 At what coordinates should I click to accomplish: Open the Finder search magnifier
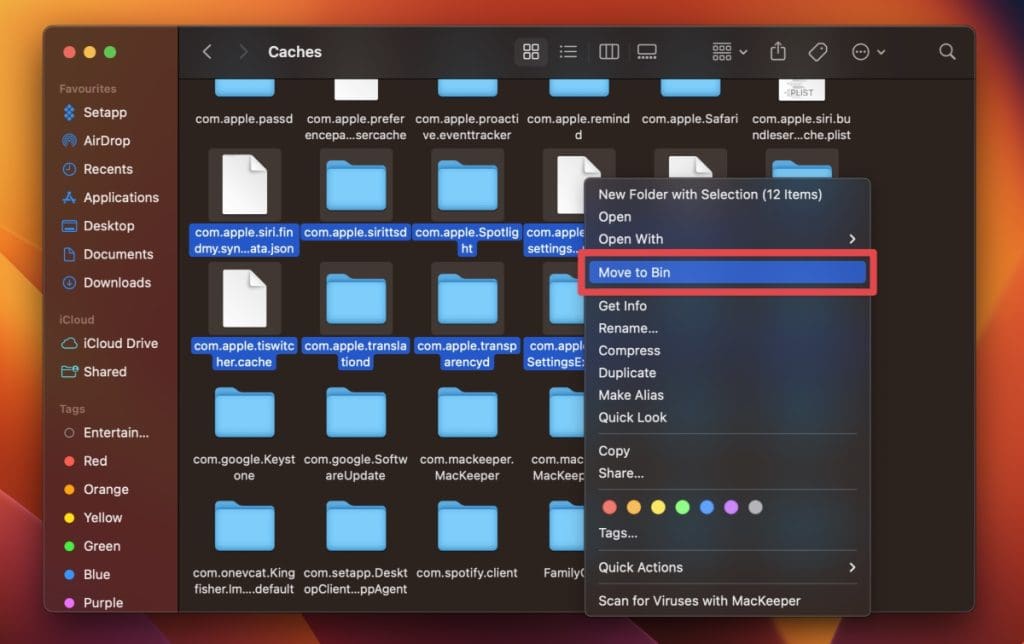[947, 52]
